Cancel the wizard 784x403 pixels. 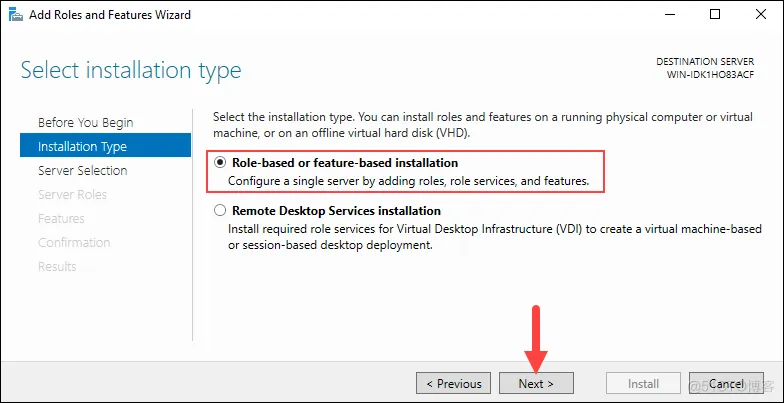[726, 383]
